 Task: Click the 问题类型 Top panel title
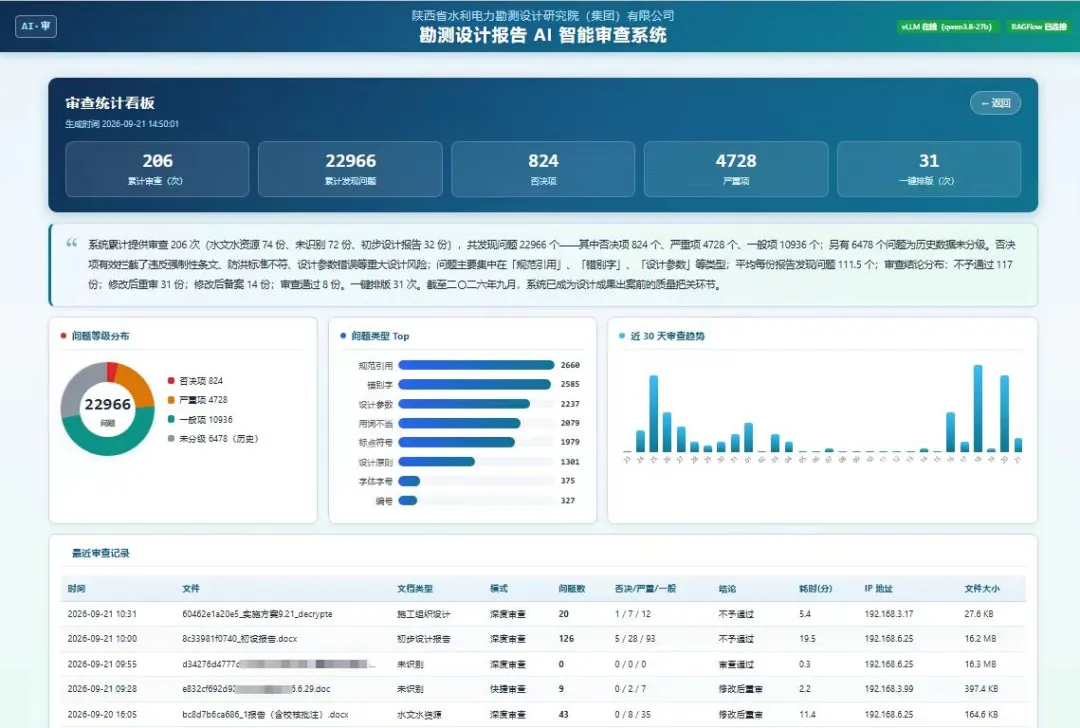point(380,335)
